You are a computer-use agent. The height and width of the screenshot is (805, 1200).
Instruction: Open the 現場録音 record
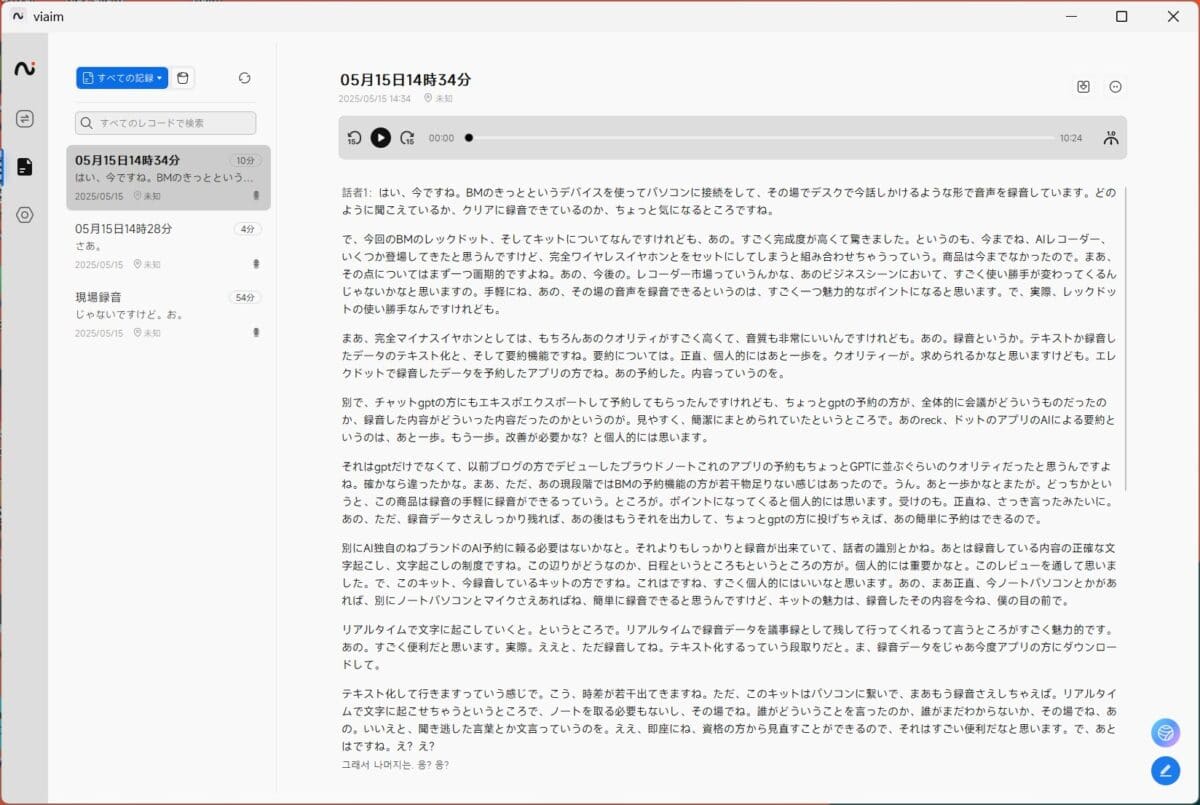[168, 314]
